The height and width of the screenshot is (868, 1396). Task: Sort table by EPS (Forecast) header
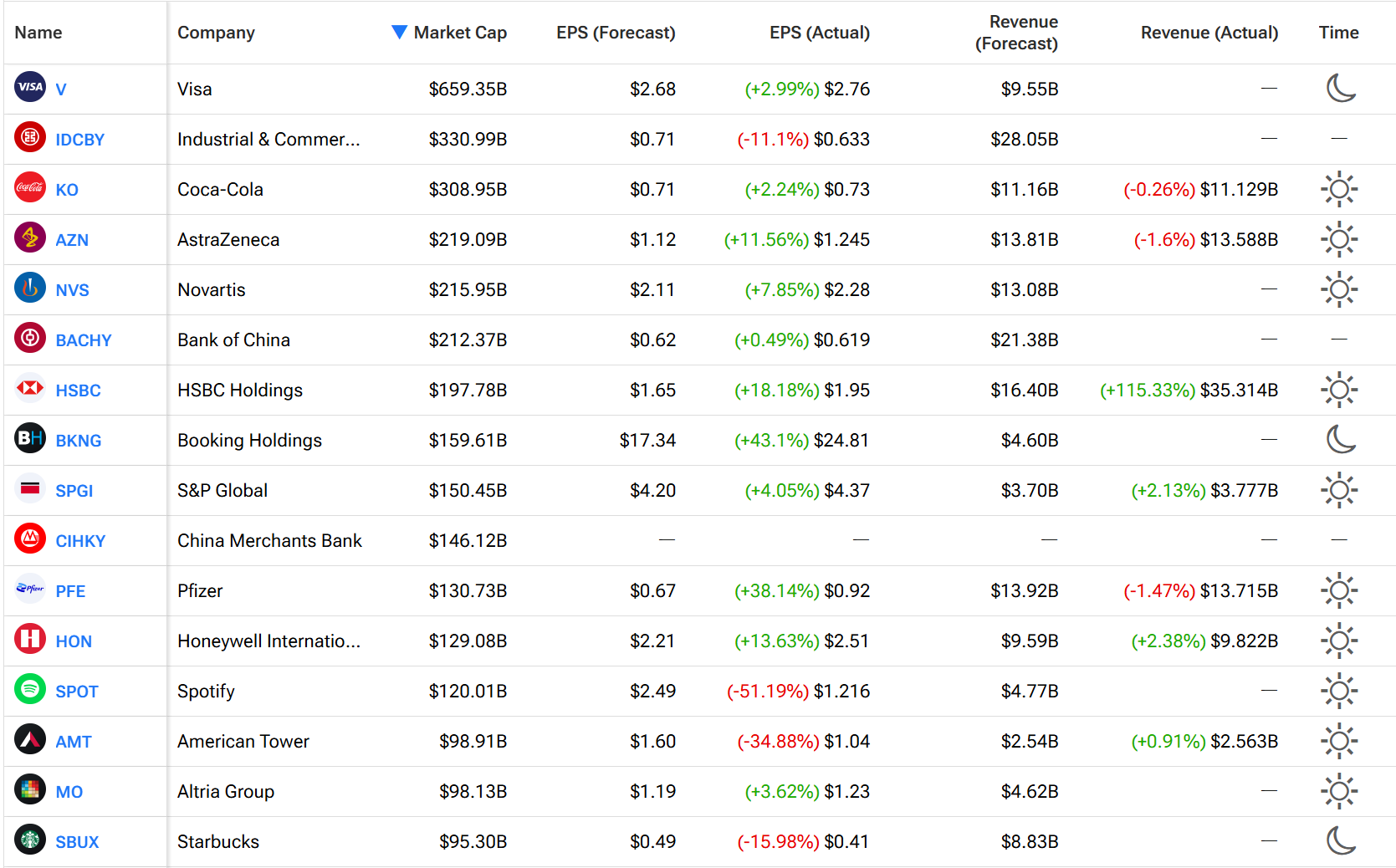[616, 33]
